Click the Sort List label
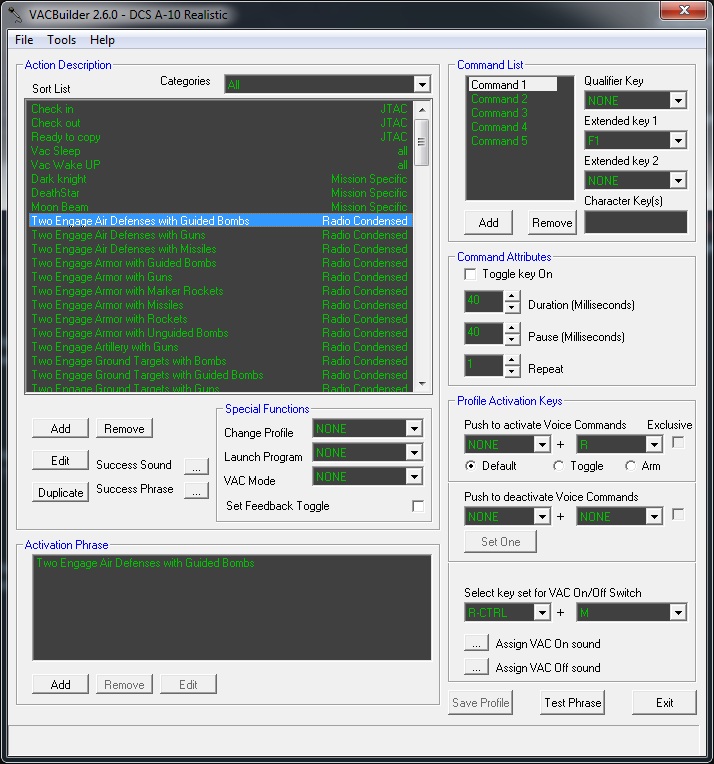This screenshot has height=764, width=714. coord(51,89)
